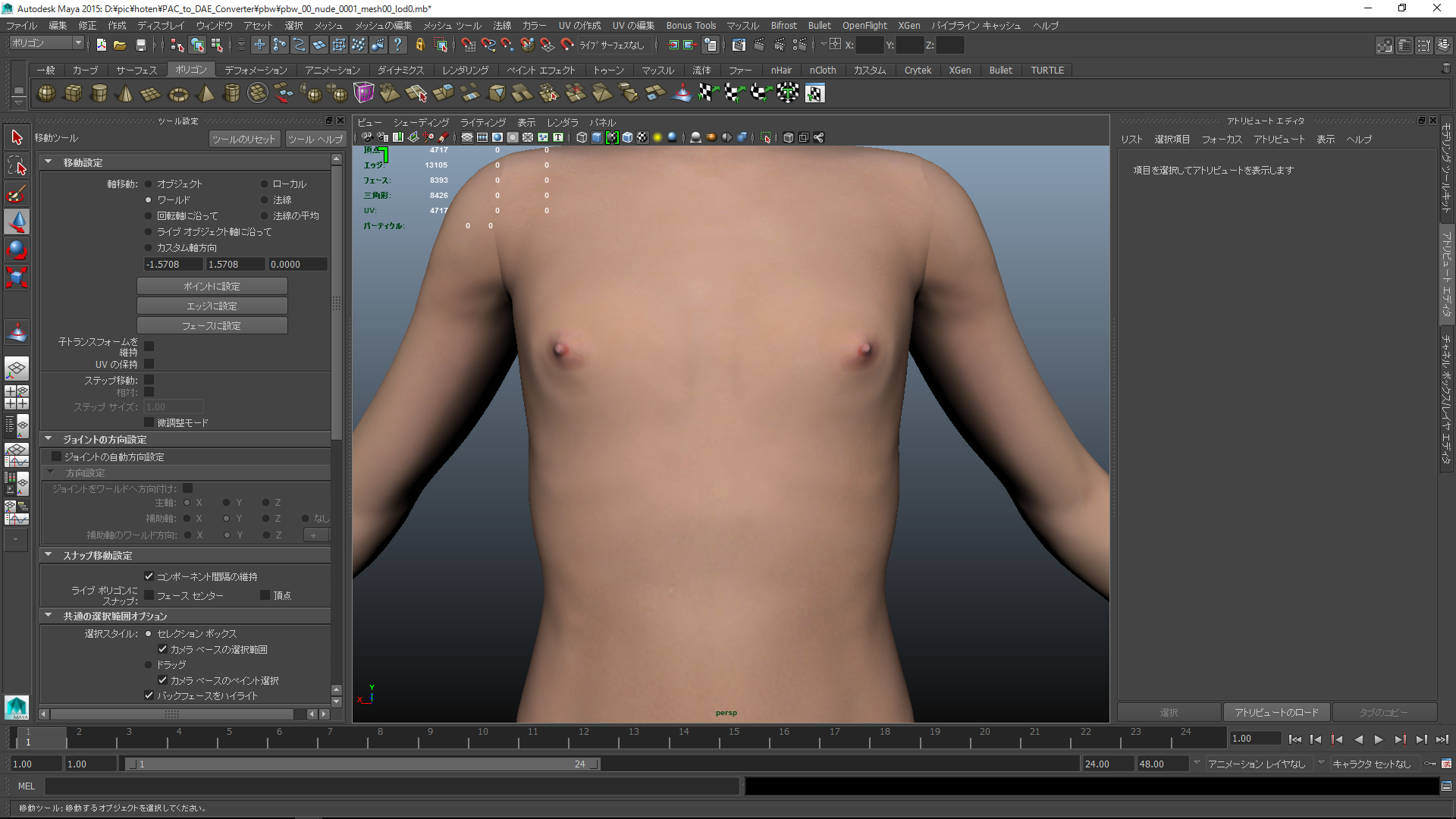Image resolution: width=1456 pixels, height=819 pixels.
Task: Click the polygon cube shelf icon
Action: [x=73, y=93]
